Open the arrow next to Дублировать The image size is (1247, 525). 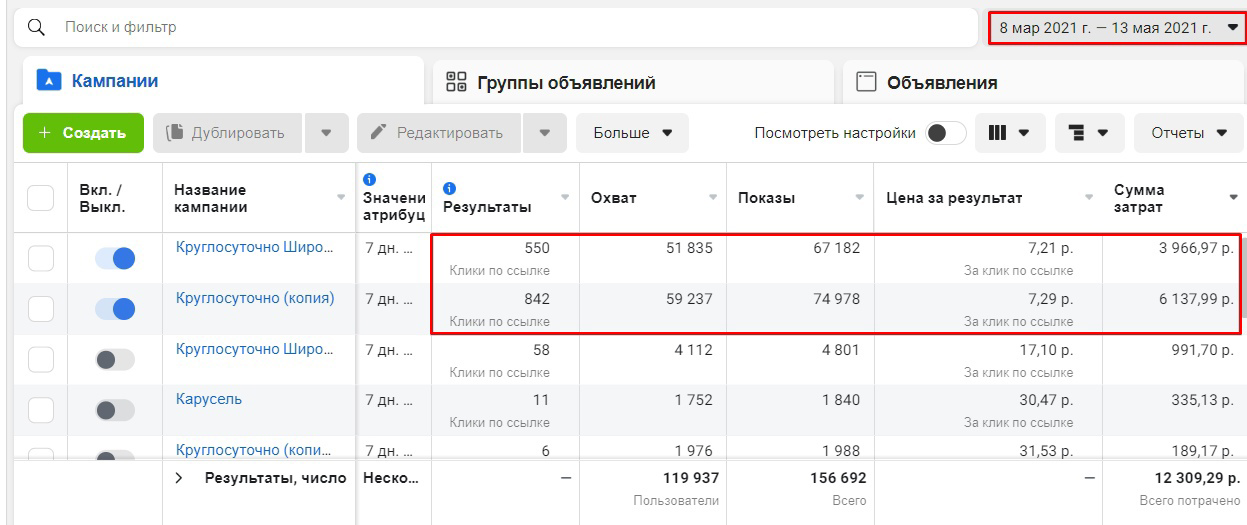pos(326,133)
